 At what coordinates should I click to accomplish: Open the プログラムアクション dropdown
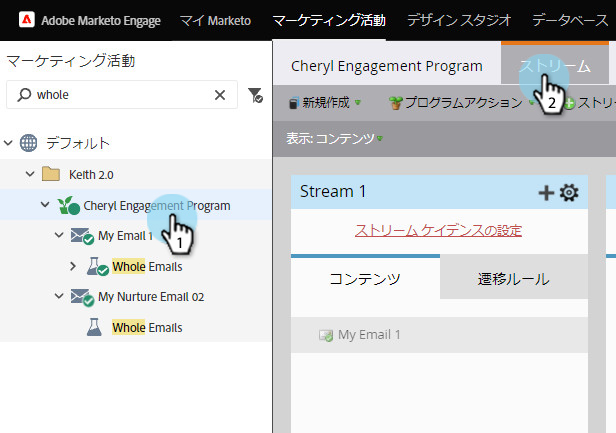click(462, 103)
